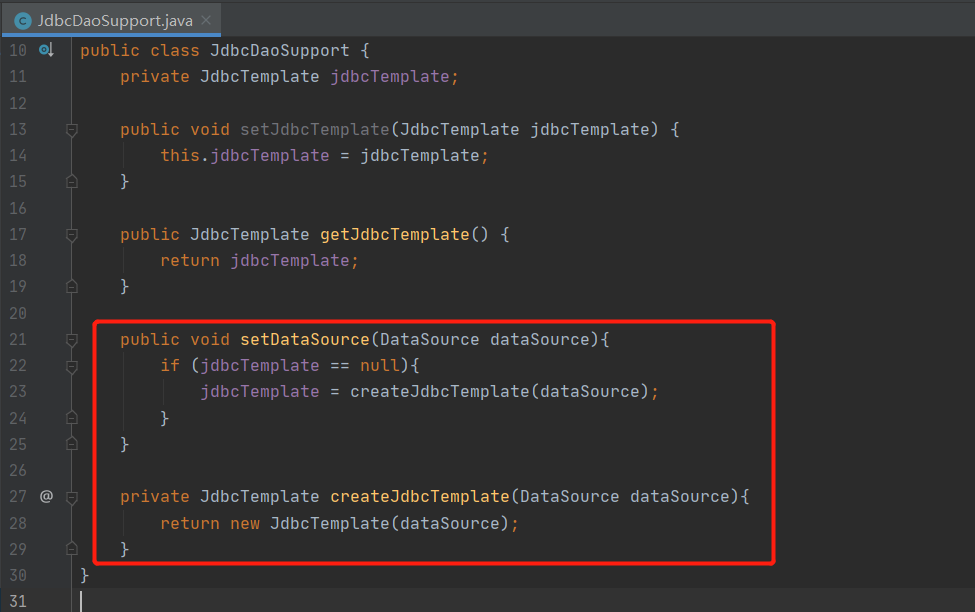
Task: Click line number 11 in the gutter
Action: tap(18, 76)
